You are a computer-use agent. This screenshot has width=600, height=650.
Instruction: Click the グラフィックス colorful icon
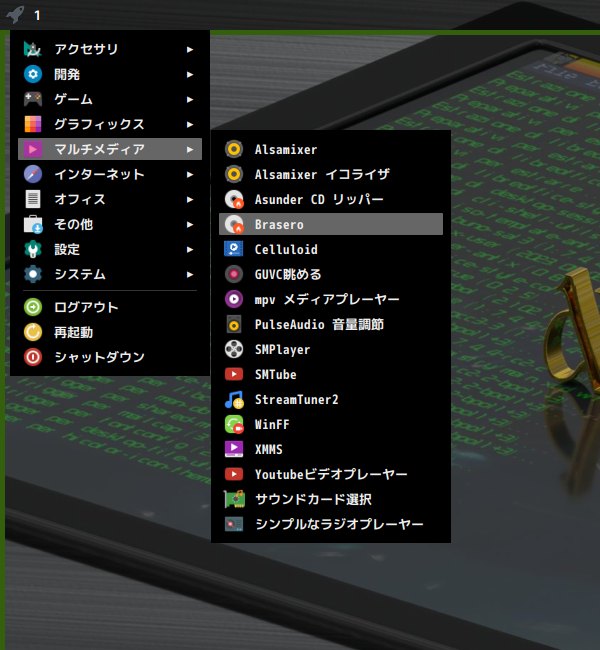tap(33, 124)
